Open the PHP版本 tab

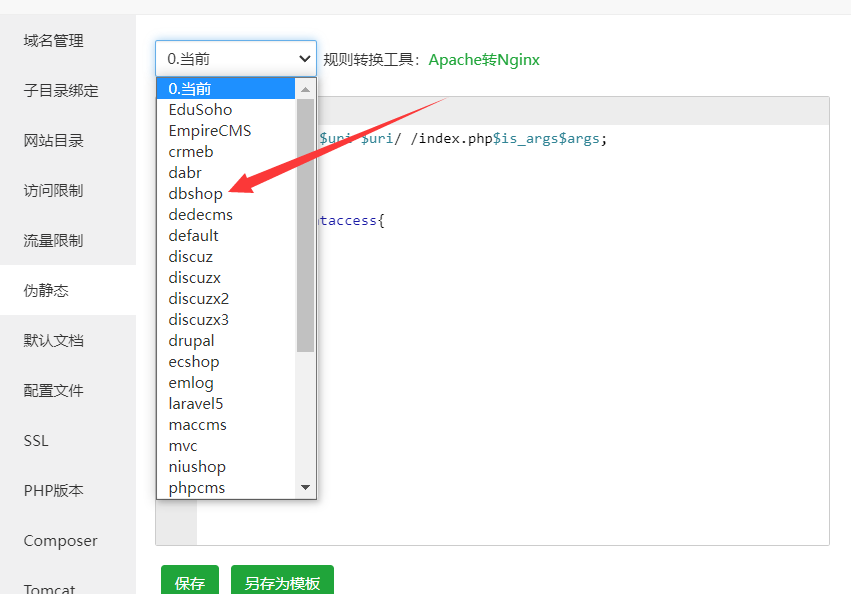54,491
